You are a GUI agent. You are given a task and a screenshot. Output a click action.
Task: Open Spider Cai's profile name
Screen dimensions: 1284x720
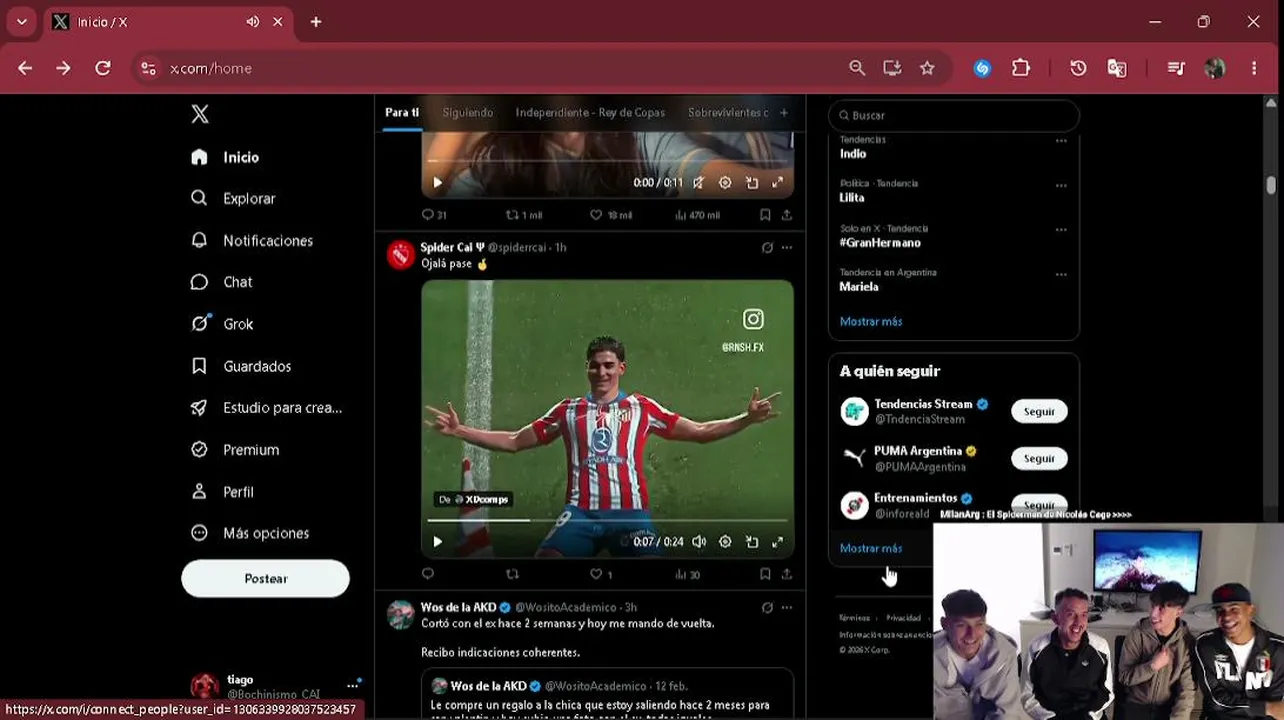pos(451,247)
